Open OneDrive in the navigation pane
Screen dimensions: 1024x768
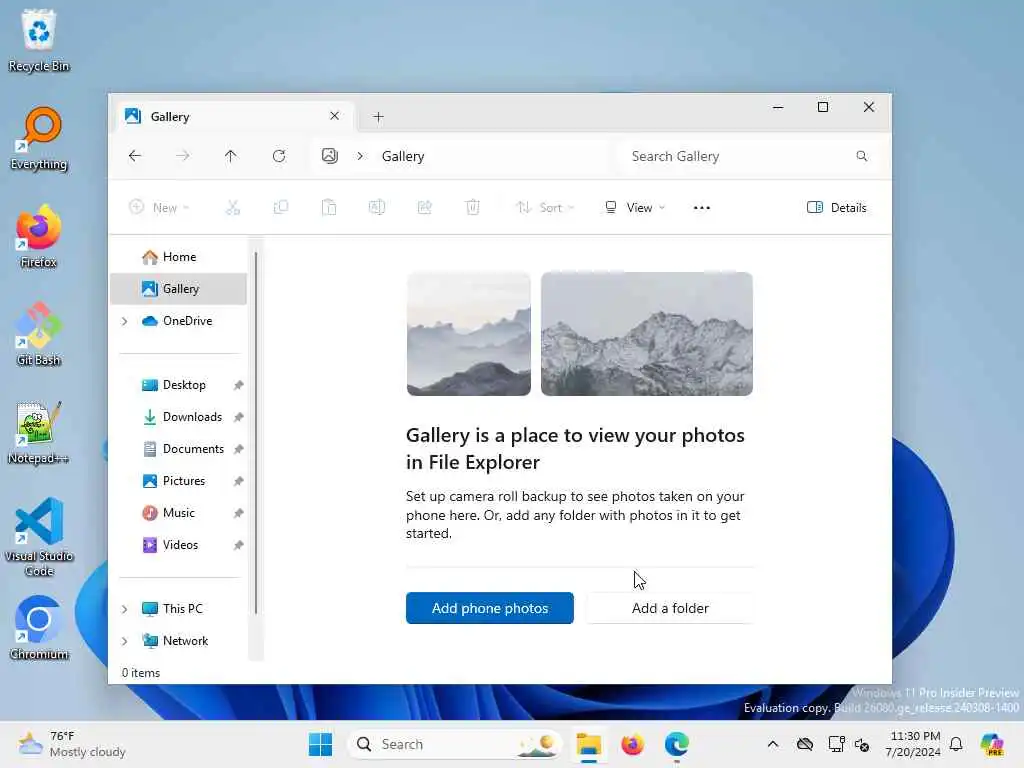point(178,321)
